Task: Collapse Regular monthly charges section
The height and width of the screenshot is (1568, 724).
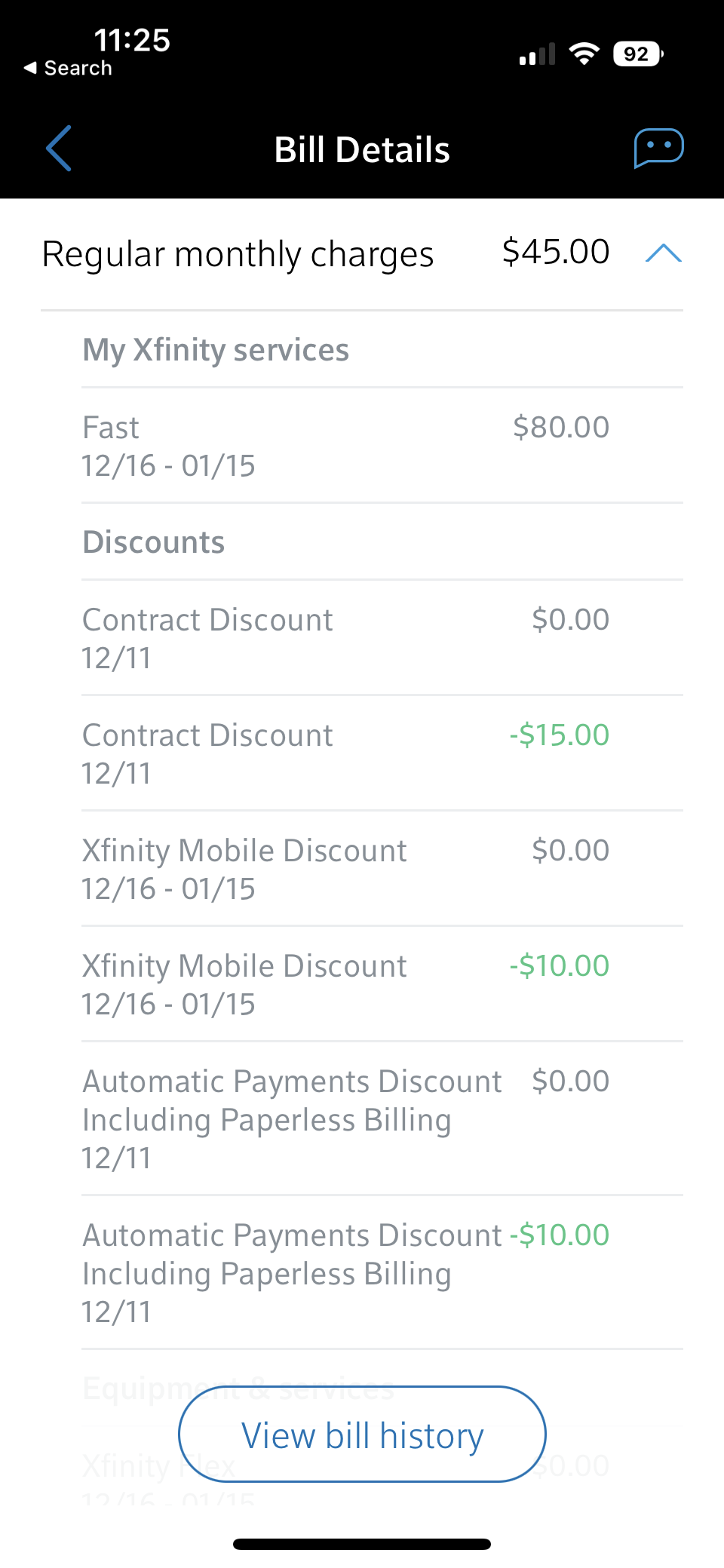Action: [664, 253]
